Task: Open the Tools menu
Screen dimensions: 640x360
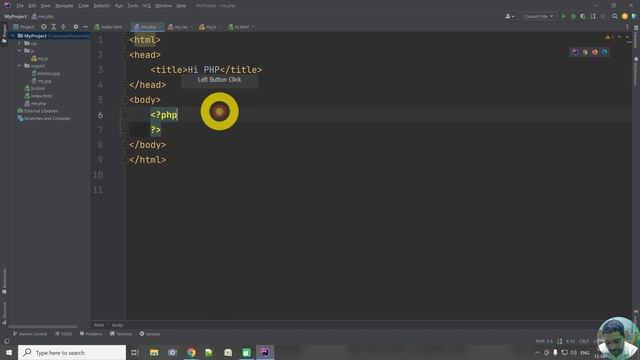Action: 133,6
